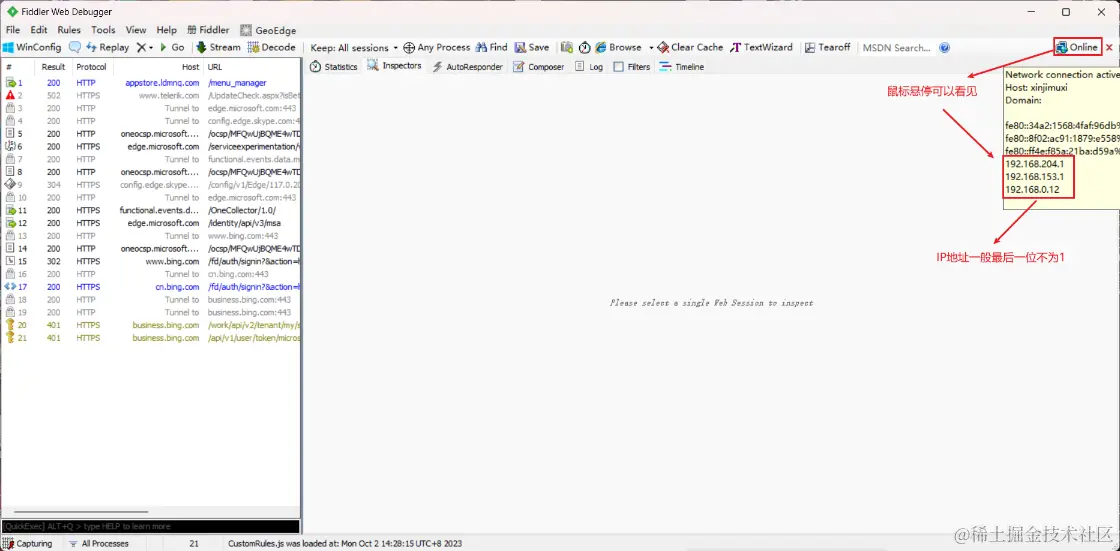Open the View menu

click(136, 30)
